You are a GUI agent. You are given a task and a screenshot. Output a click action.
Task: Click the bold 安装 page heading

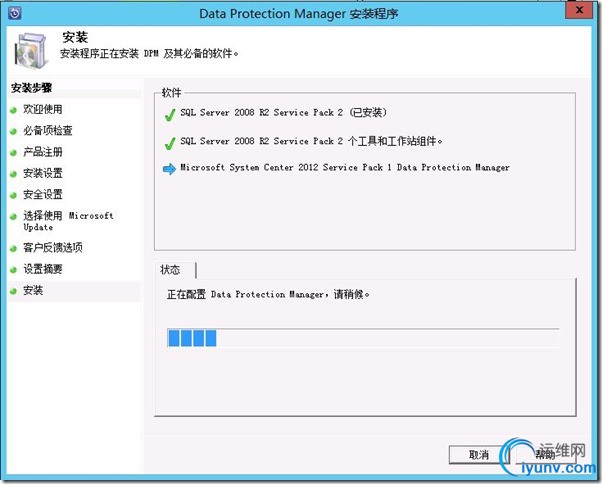(x=75, y=37)
